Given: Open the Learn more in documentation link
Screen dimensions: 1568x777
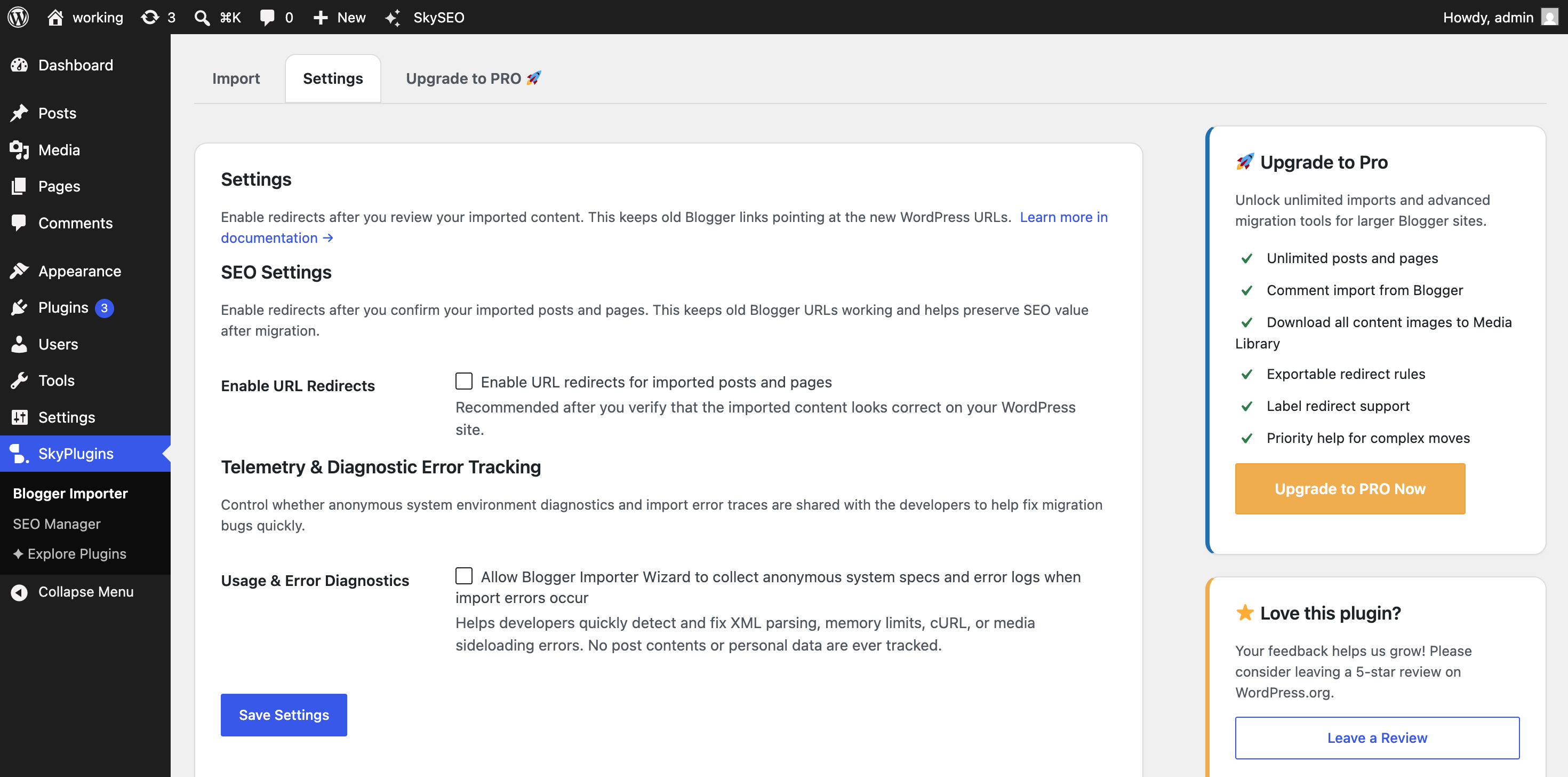Looking at the screenshot, I should (x=1064, y=217).
